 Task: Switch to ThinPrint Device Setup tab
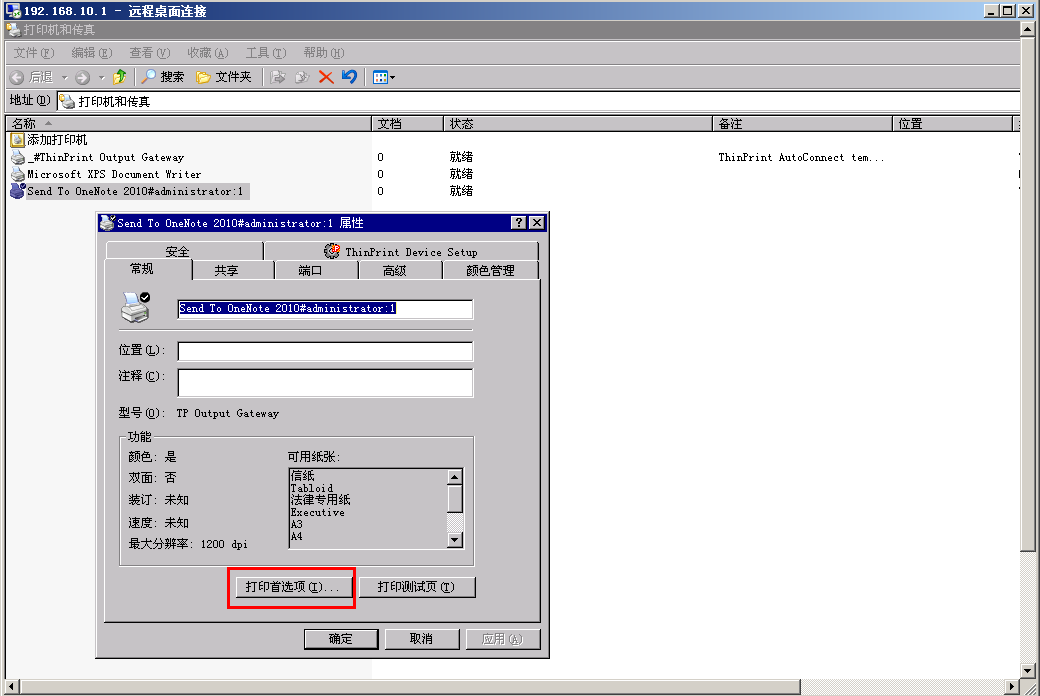coord(401,251)
